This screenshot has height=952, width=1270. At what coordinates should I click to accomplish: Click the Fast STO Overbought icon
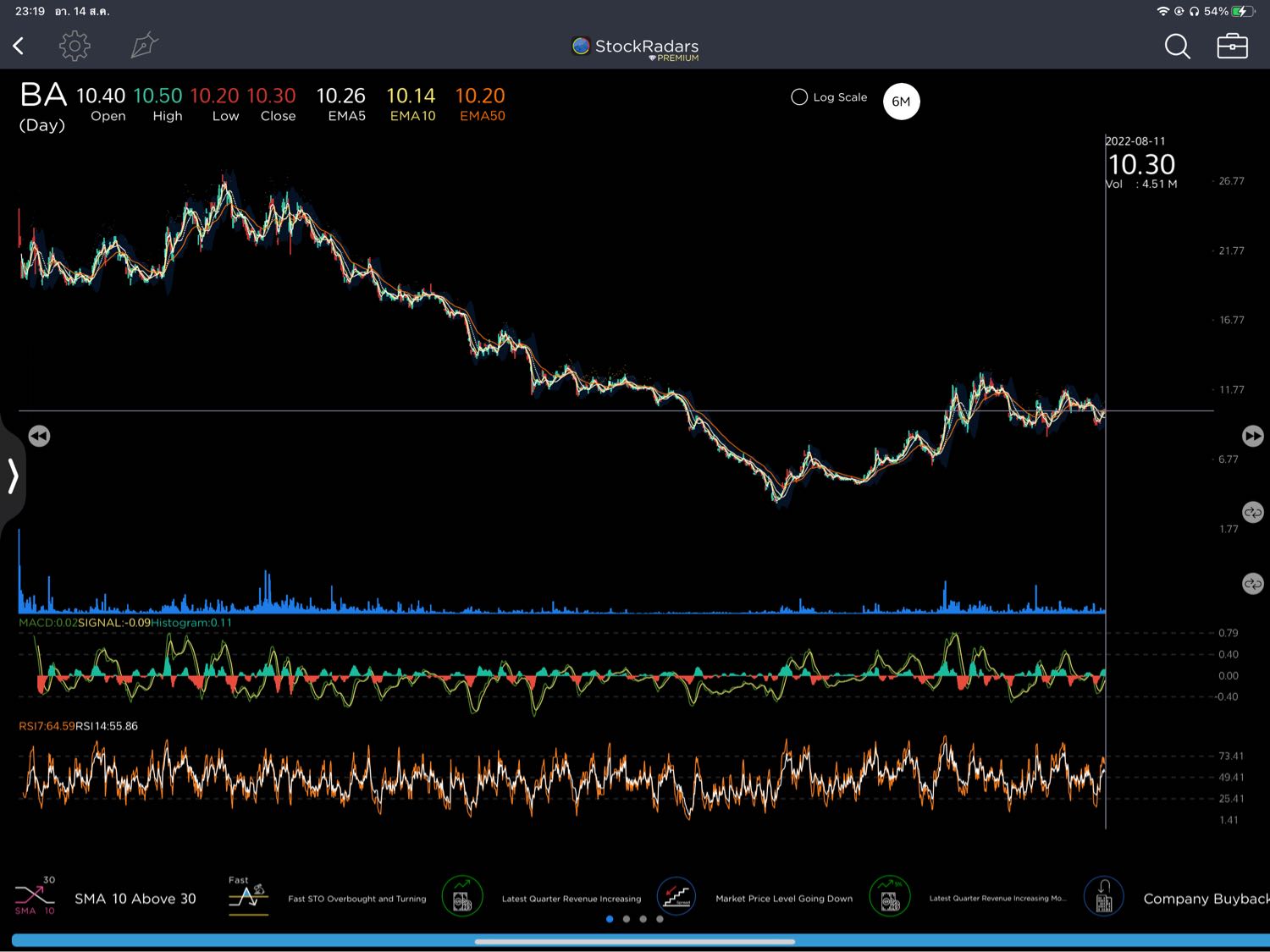point(248,897)
